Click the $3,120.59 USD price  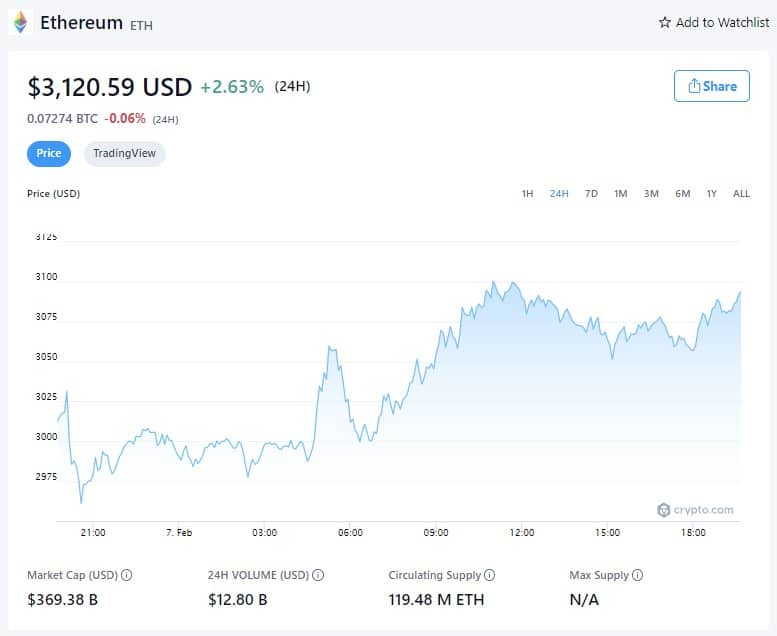110,87
